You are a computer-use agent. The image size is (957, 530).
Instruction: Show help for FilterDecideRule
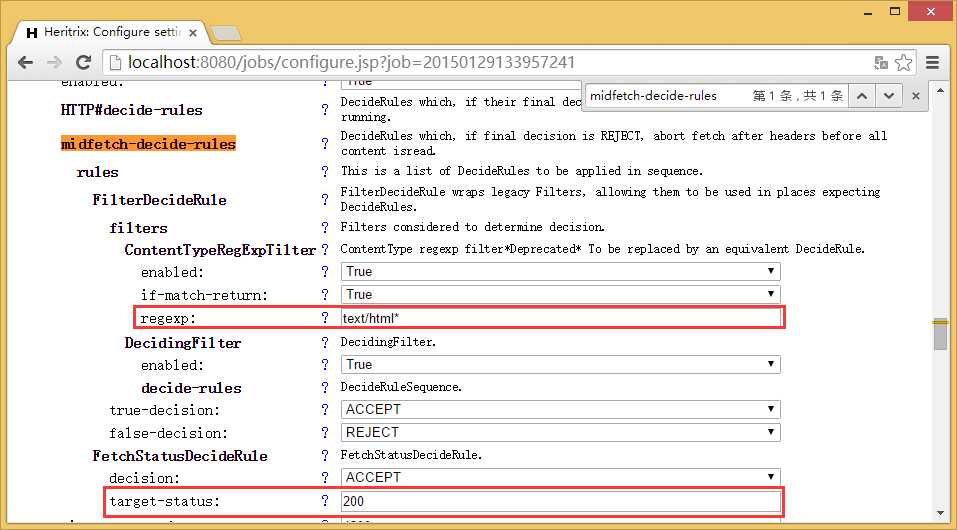coord(325,200)
